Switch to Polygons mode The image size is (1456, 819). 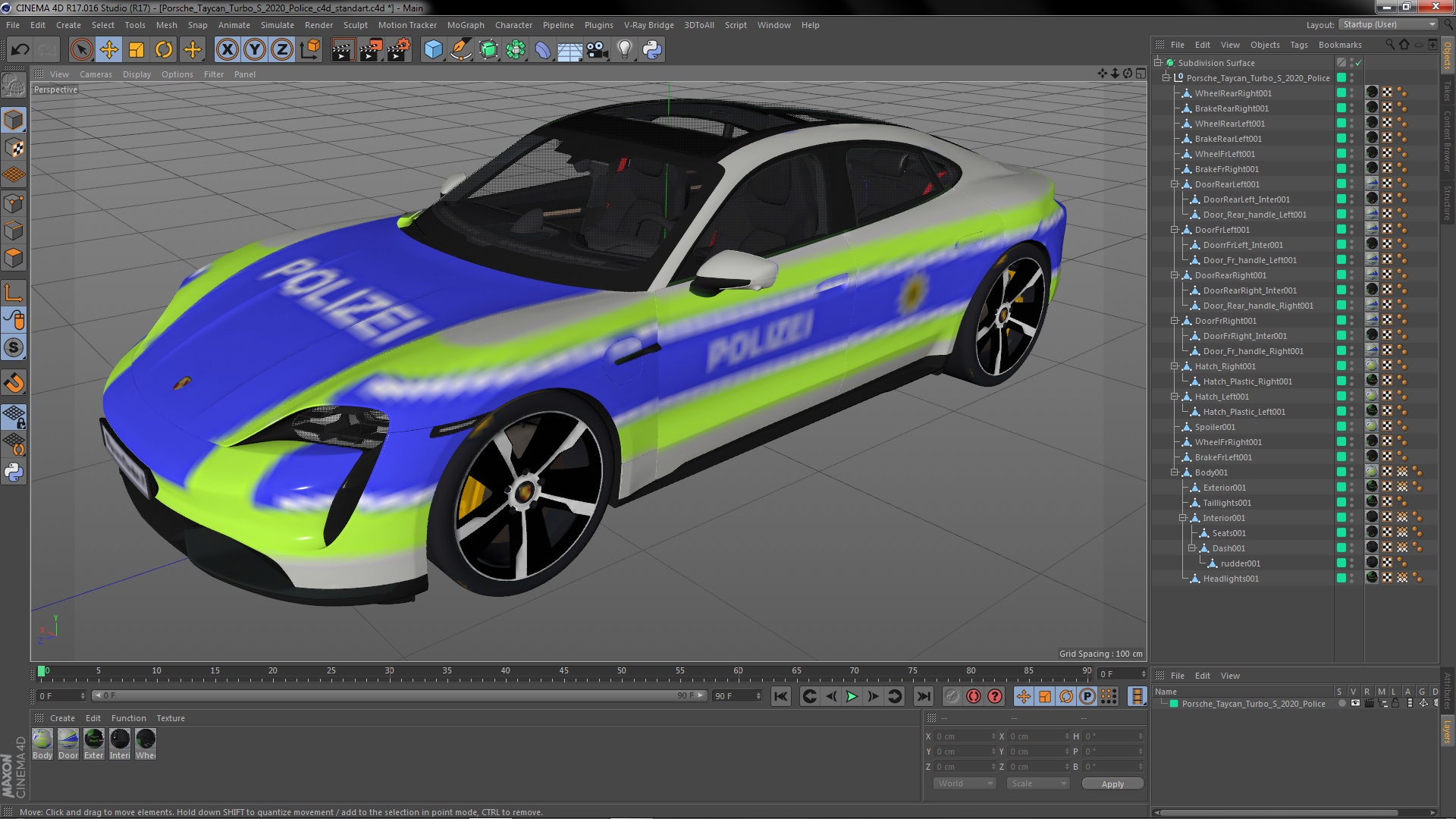pos(14,258)
